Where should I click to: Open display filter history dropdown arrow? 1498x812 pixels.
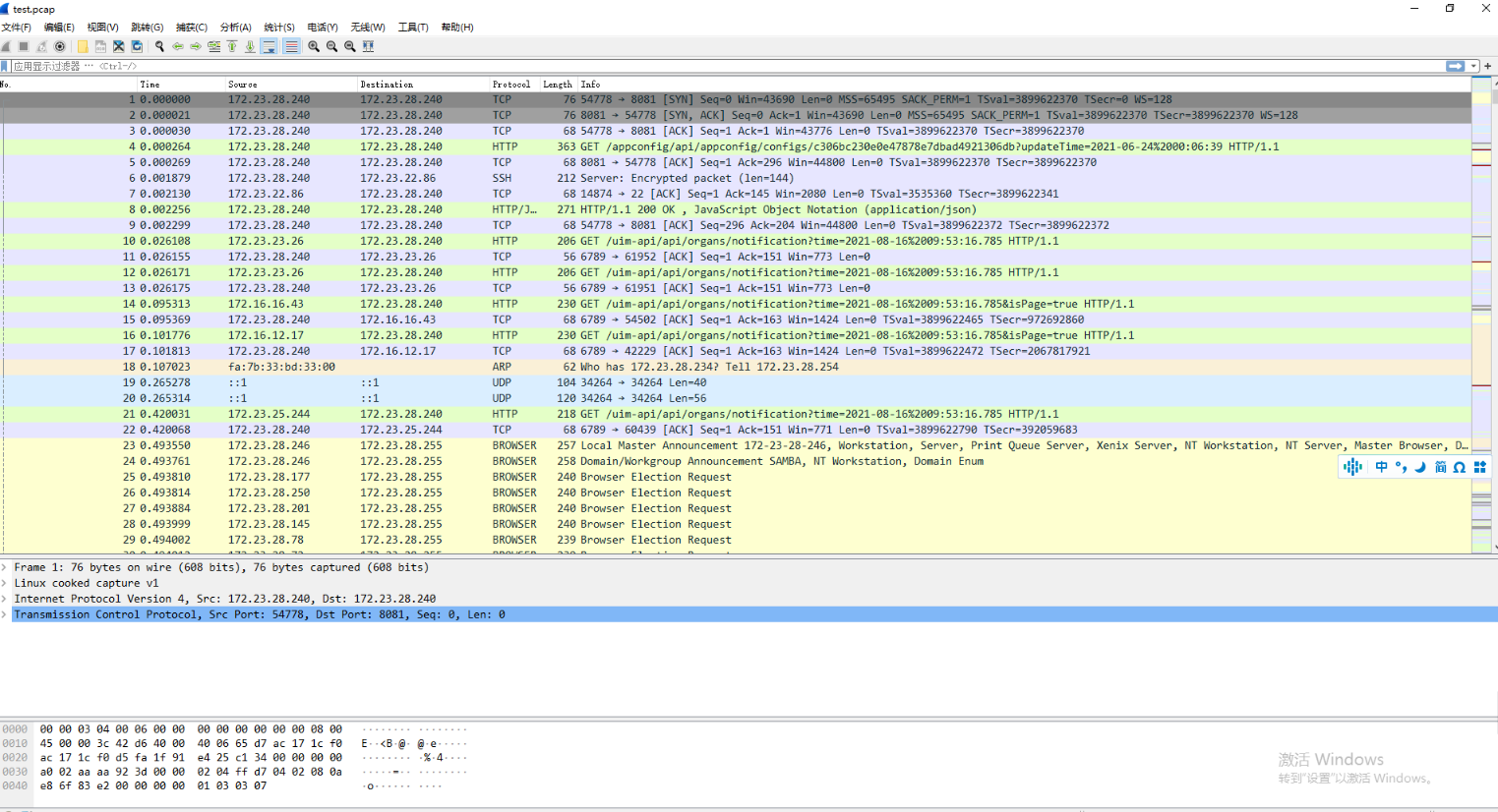coord(1473,66)
